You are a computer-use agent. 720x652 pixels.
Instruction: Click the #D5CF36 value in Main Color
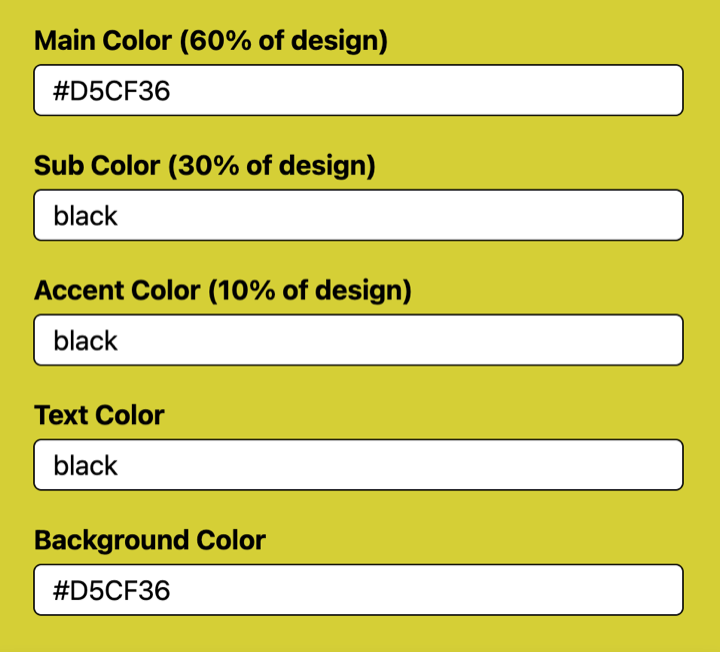tap(112, 92)
